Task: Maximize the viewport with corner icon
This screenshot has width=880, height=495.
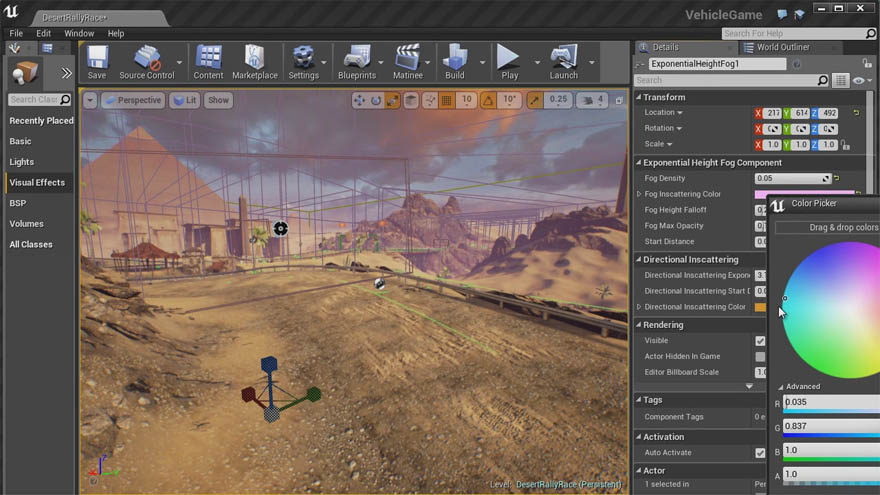Action: pyautogui.click(x=619, y=100)
